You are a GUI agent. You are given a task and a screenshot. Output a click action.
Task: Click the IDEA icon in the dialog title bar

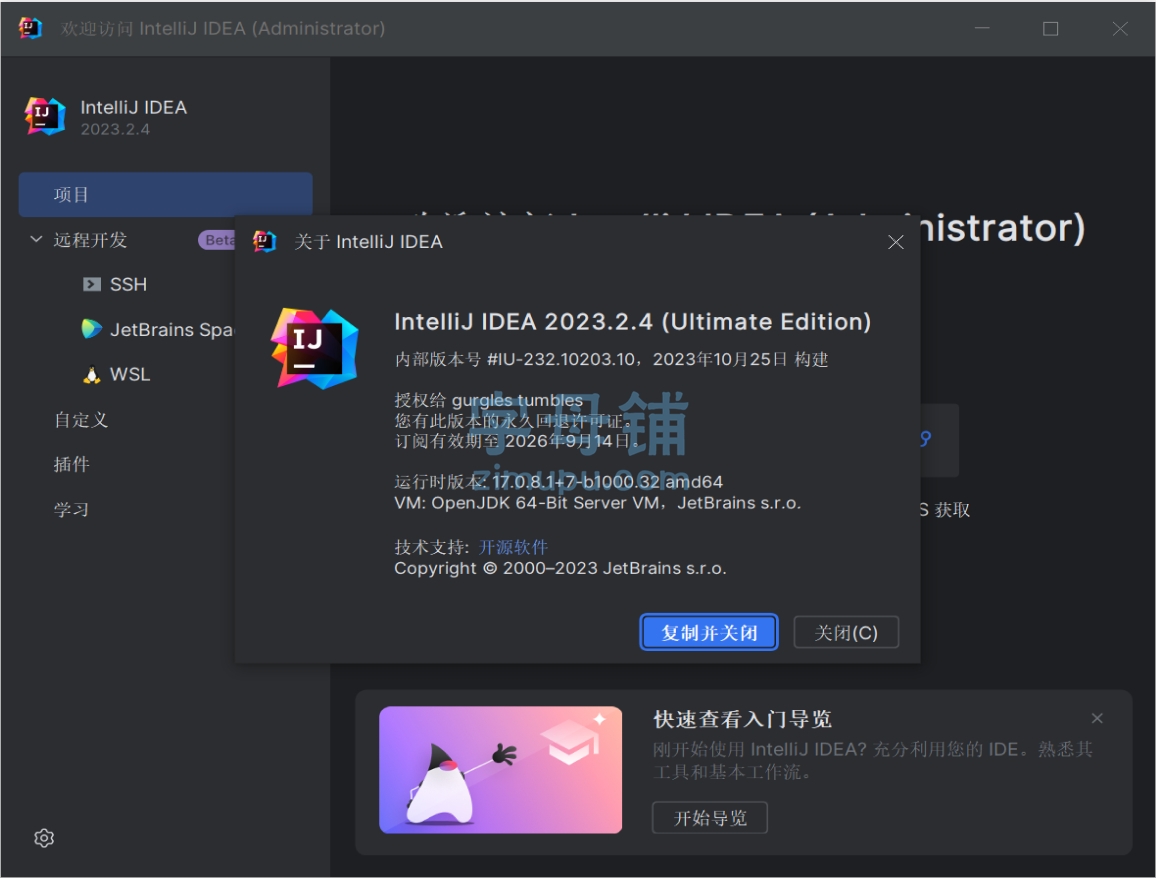pyautogui.click(x=262, y=241)
